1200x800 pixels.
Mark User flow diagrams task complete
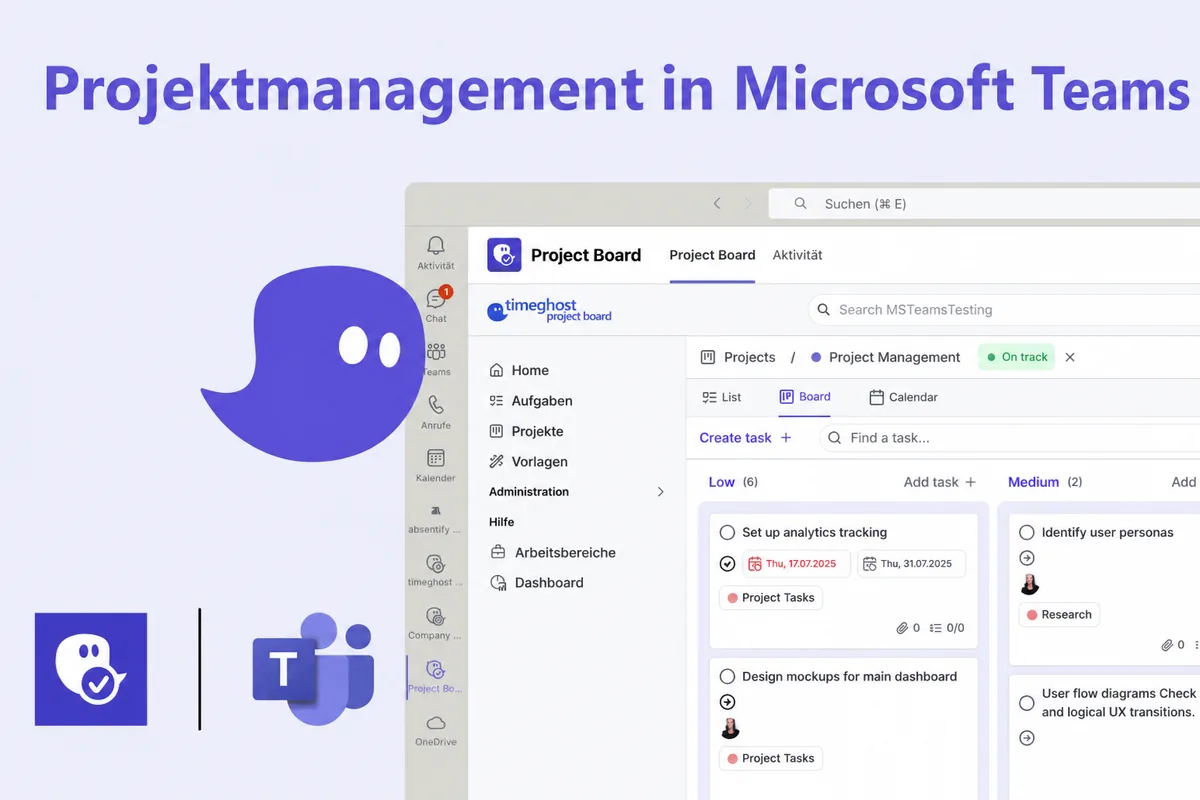[x=1027, y=703]
